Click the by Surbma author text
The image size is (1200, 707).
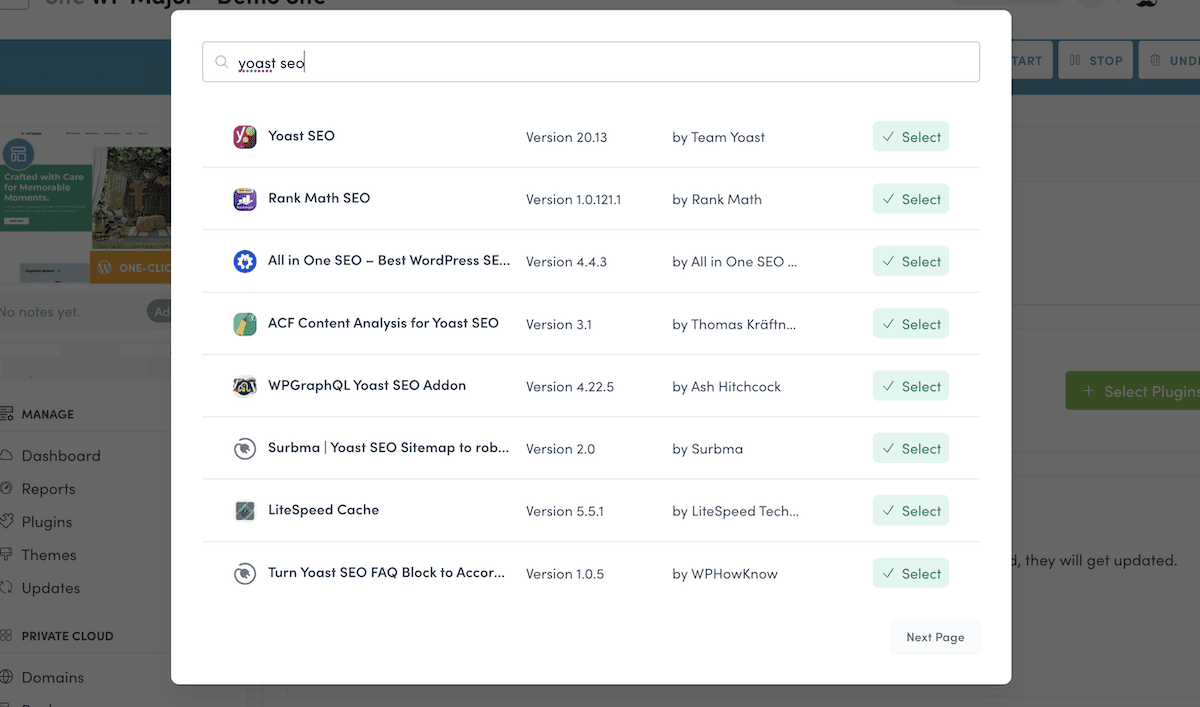(x=708, y=448)
